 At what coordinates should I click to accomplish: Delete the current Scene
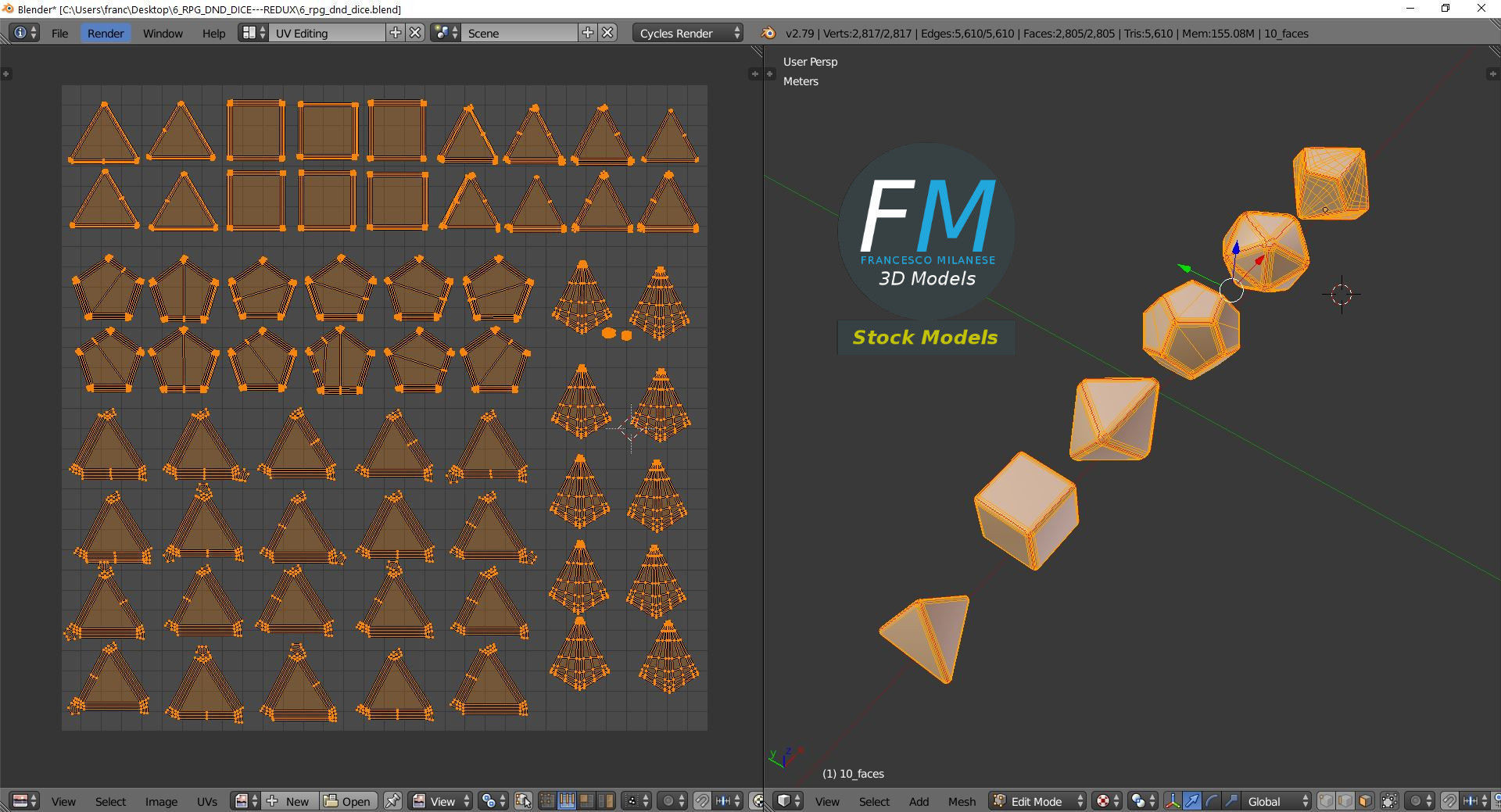pyautogui.click(x=608, y=33)
